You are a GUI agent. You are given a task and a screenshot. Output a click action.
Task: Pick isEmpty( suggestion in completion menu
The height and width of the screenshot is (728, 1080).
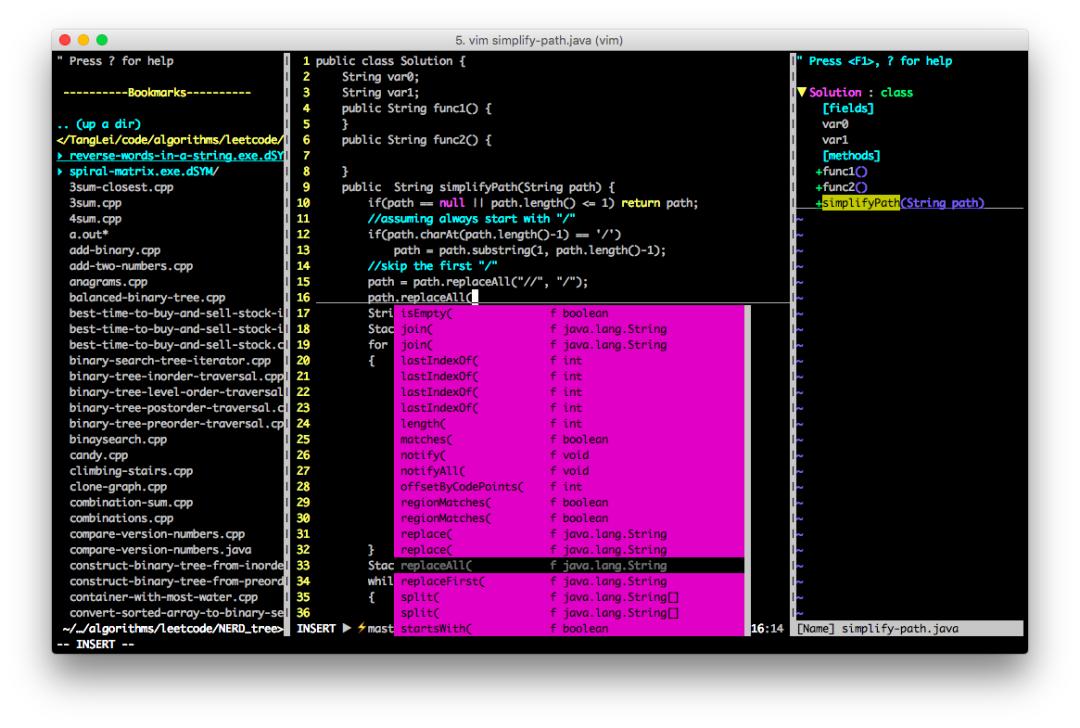coord(427,313)
